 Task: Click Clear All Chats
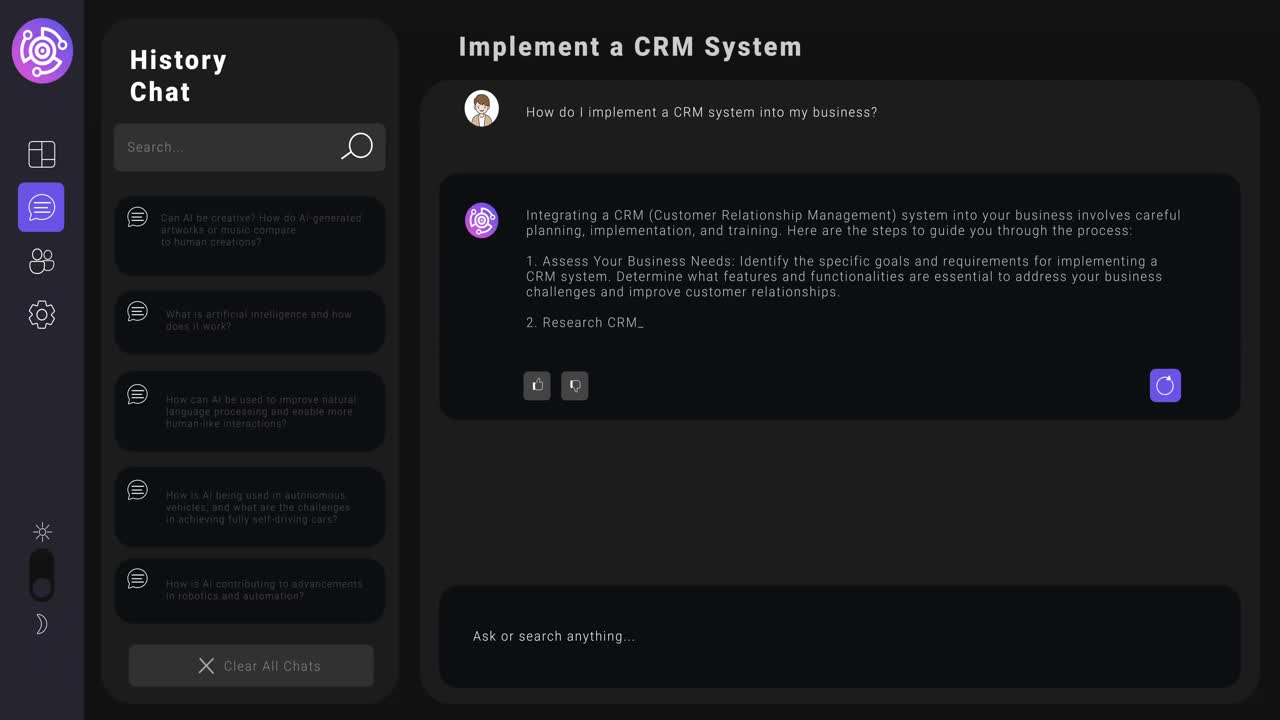pyautogui.click(x=250, y=665)
